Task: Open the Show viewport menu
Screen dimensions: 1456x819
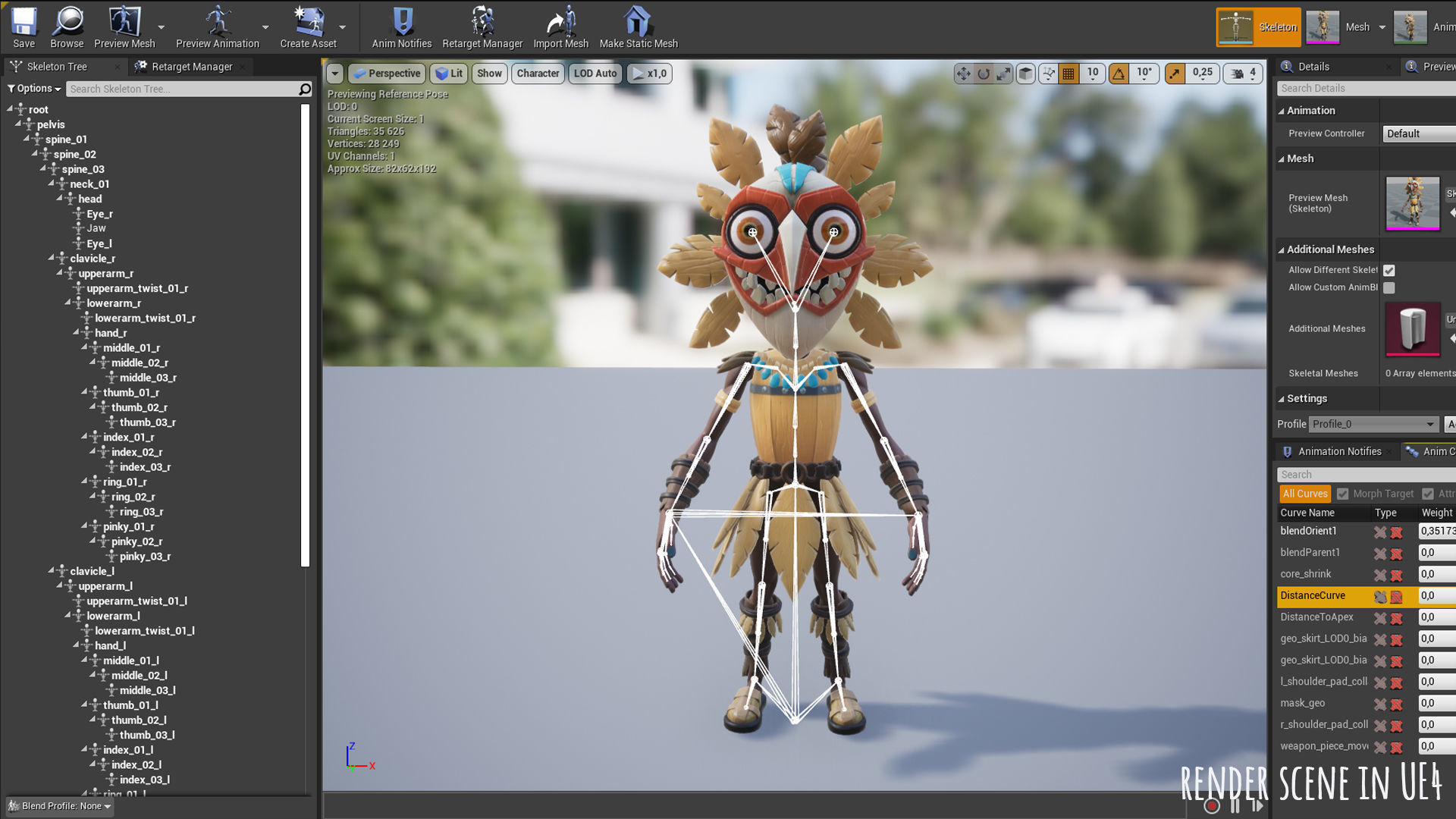Action: [x=489, y=74]
